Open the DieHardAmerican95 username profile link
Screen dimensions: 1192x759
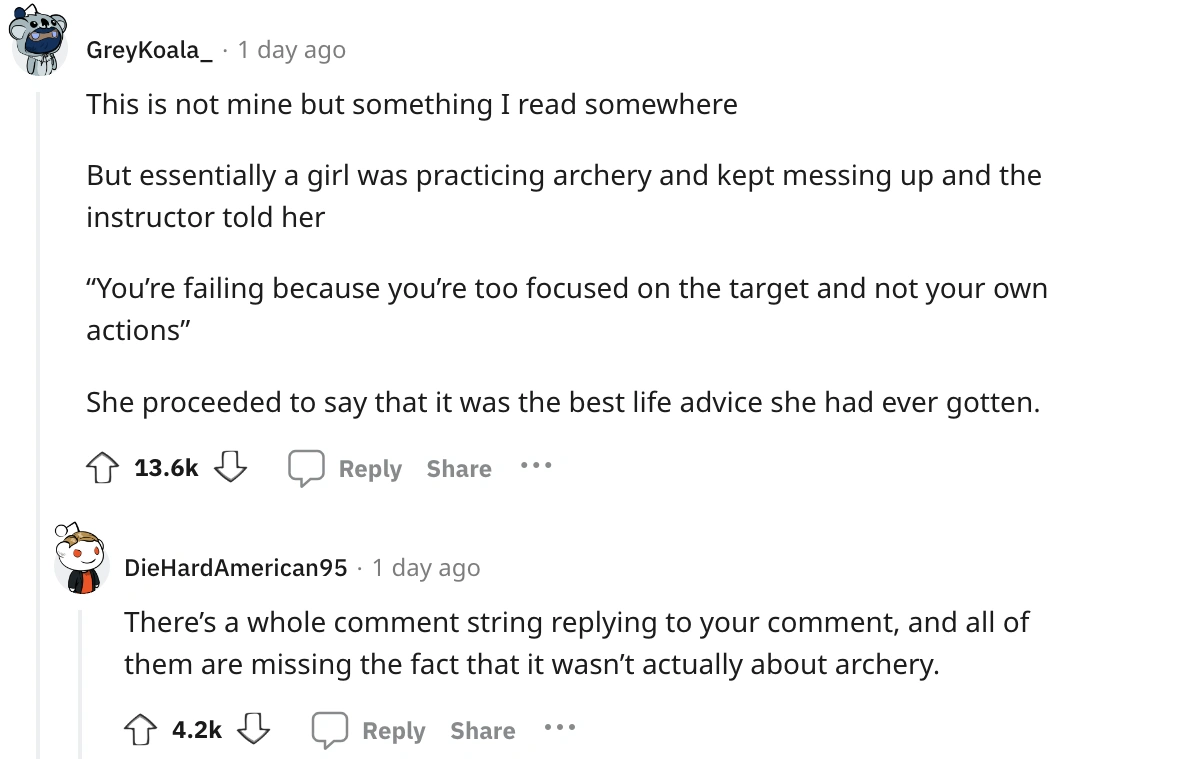(235, 568)
